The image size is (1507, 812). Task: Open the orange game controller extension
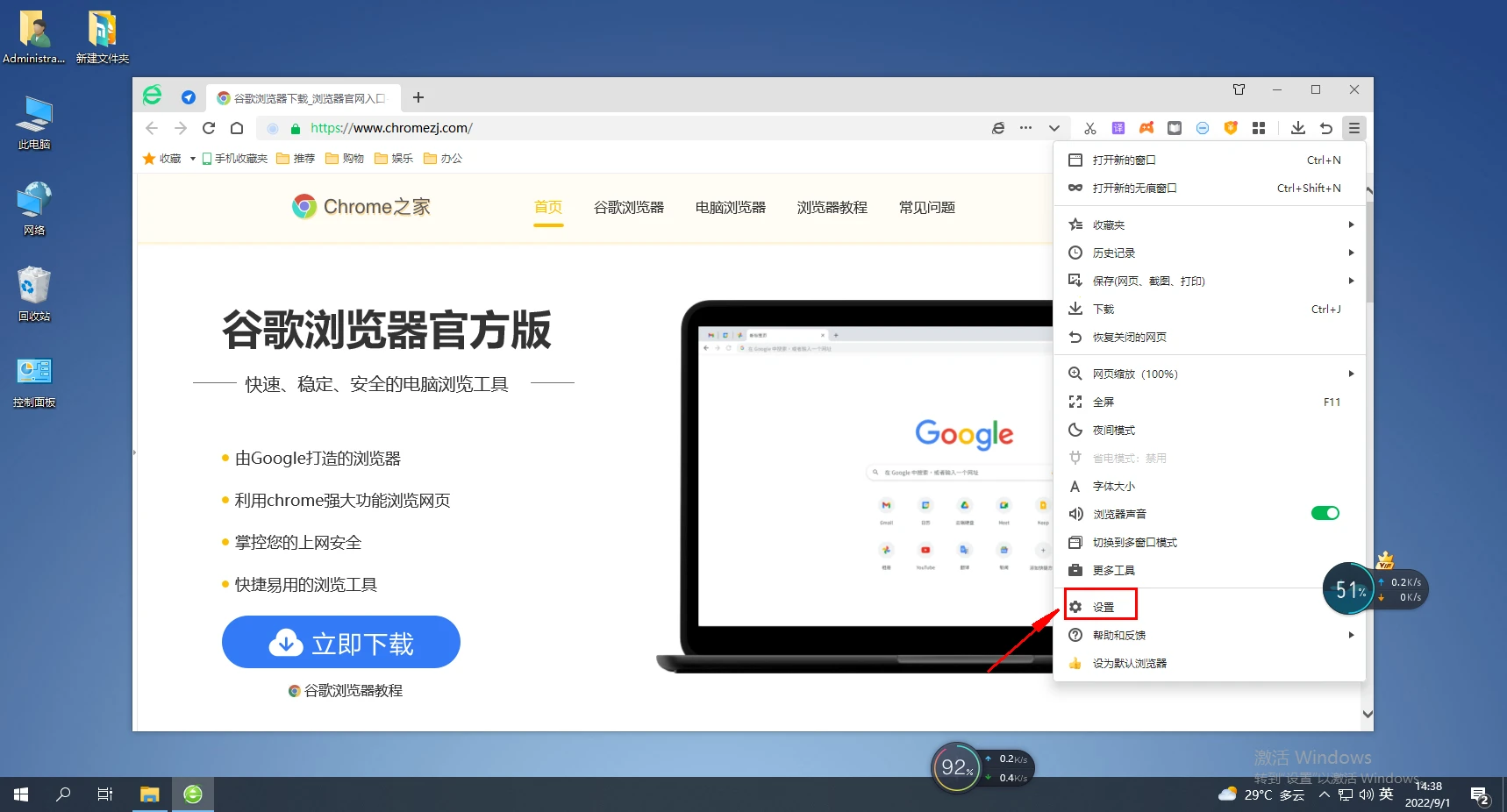pyautogui.click(x=1146, y=128)
